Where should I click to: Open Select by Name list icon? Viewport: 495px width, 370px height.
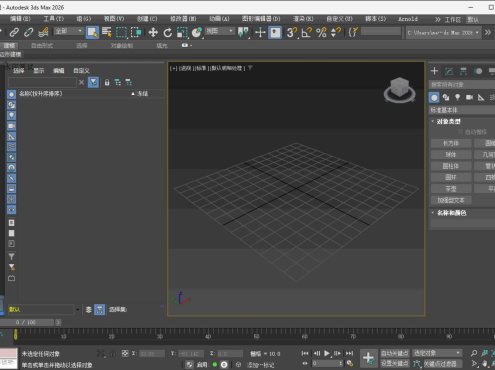[x=107, y=32]
